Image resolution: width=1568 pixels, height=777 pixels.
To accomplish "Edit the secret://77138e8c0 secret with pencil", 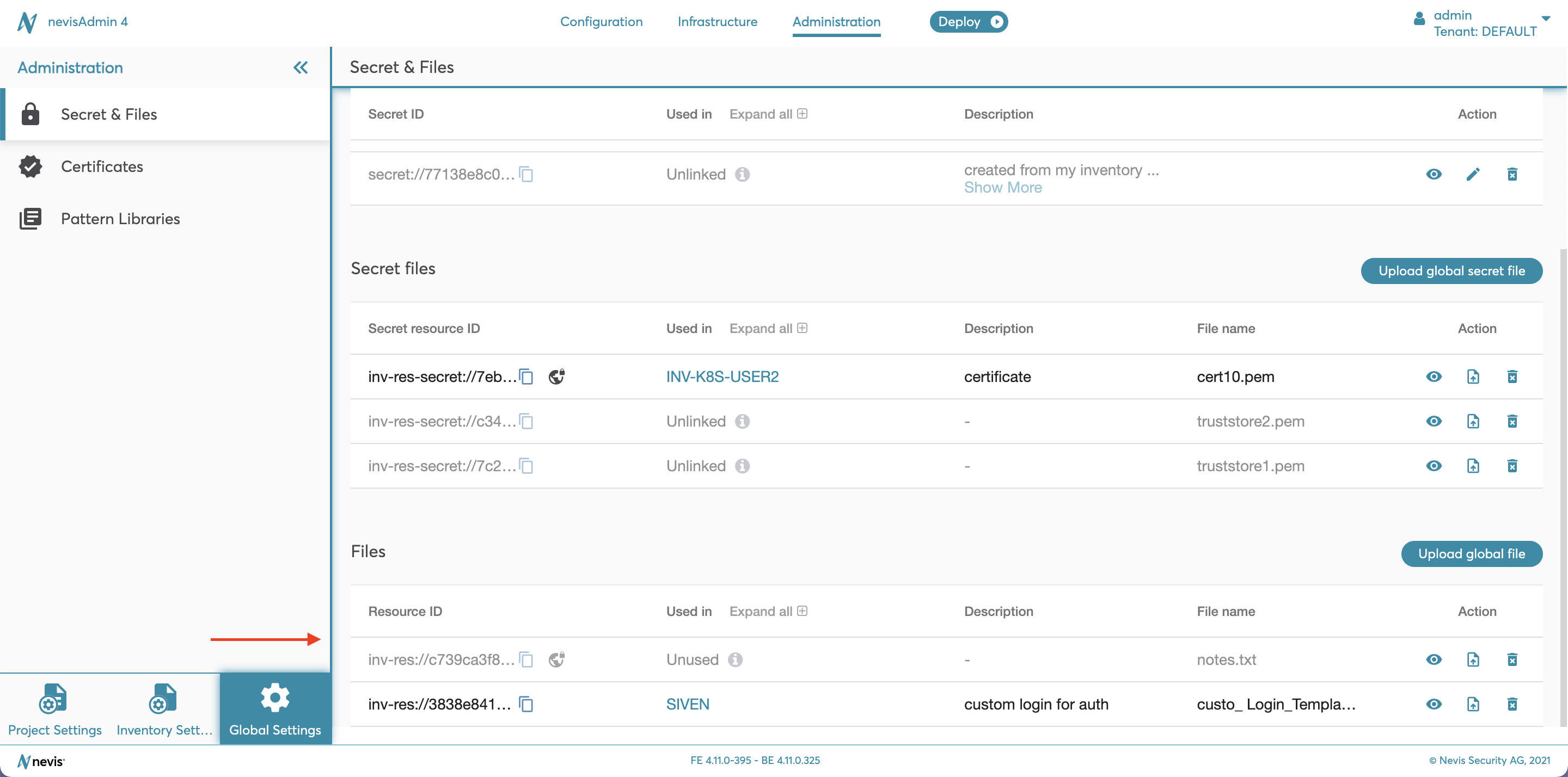I will coord(1473,175).
